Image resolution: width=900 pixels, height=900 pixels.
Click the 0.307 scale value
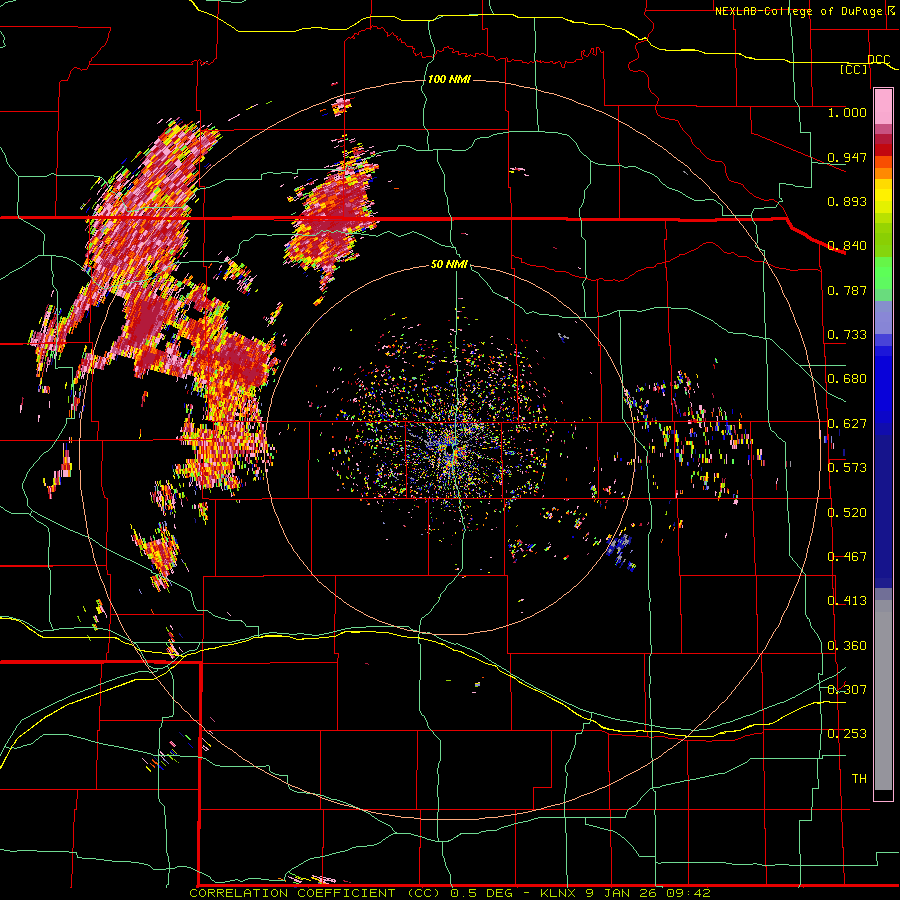pyautogui.click(x=847, y=689)
